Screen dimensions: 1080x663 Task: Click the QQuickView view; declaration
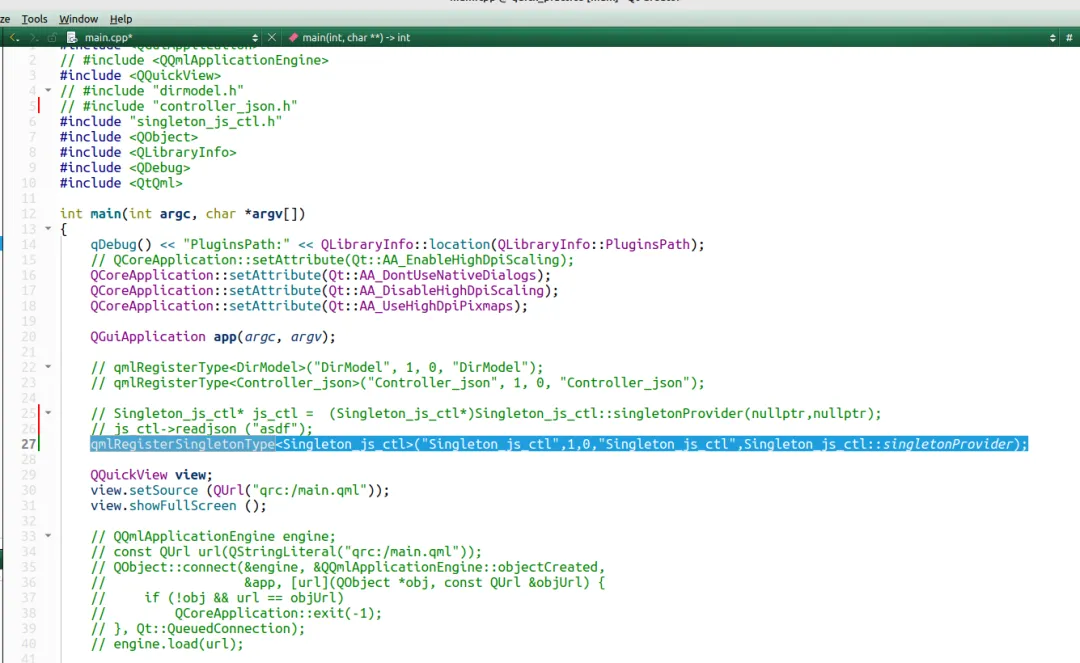click(x=152, y=475)
